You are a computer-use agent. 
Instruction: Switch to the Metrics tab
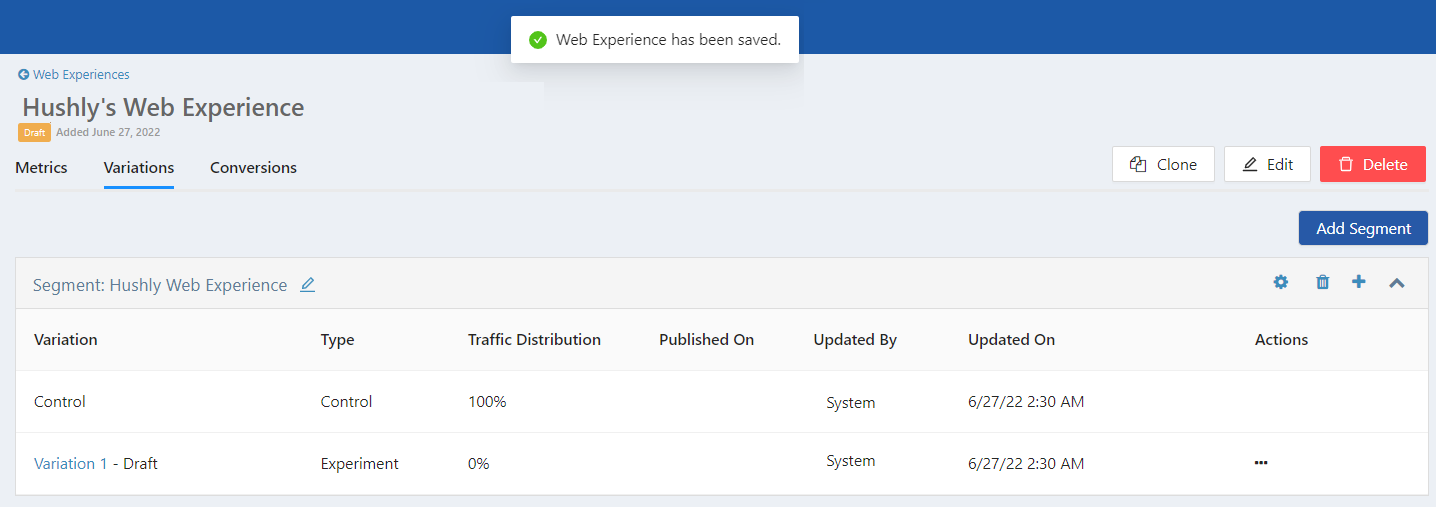(41, 167)
